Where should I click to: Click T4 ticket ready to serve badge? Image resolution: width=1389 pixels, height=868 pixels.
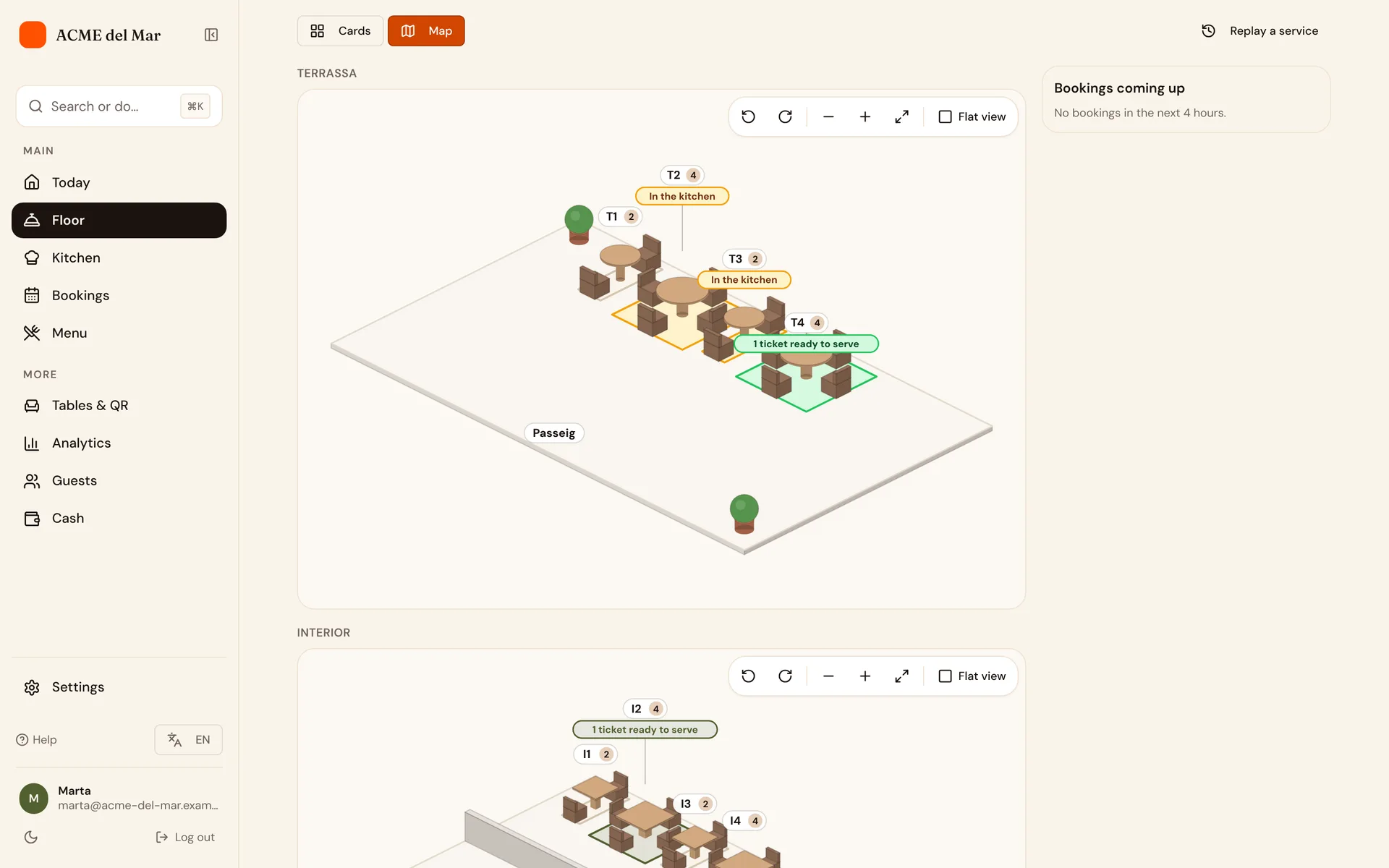coord(806,344)
